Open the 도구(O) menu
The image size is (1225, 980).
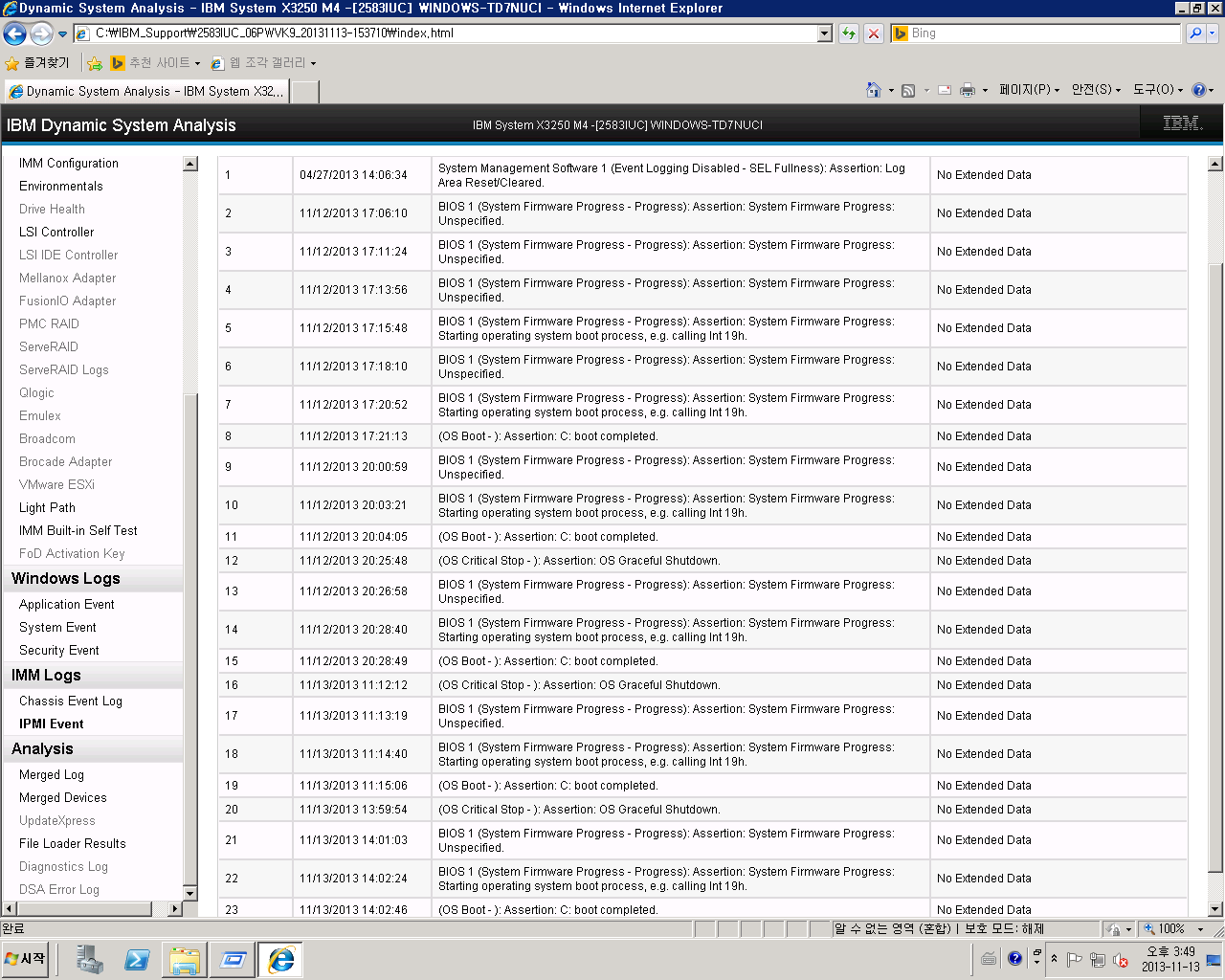point(1158,90)
